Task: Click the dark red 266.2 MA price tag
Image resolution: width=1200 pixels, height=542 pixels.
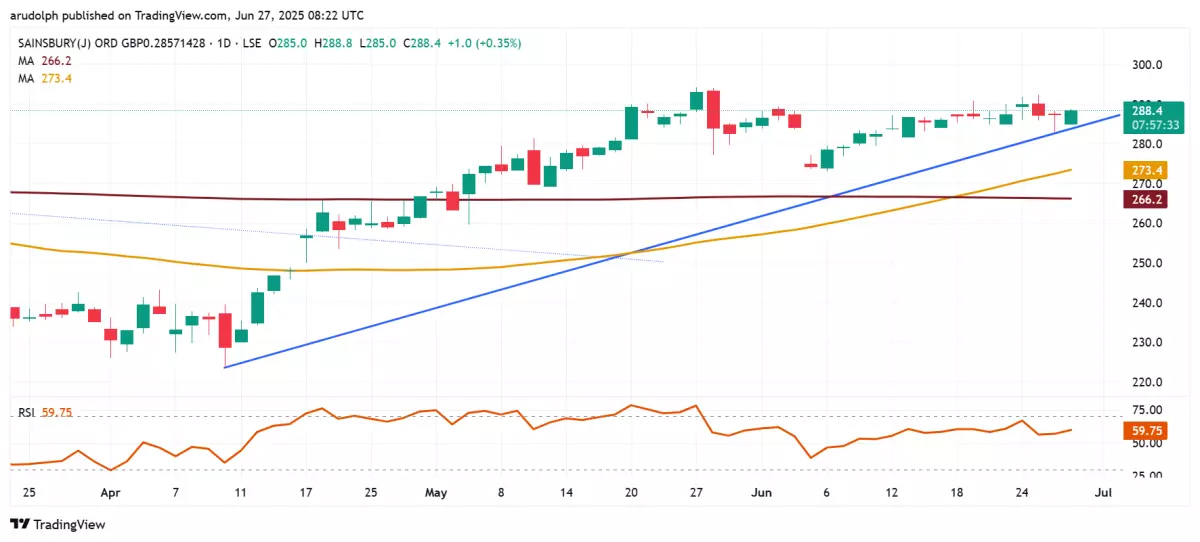Action: [1146, 199]
